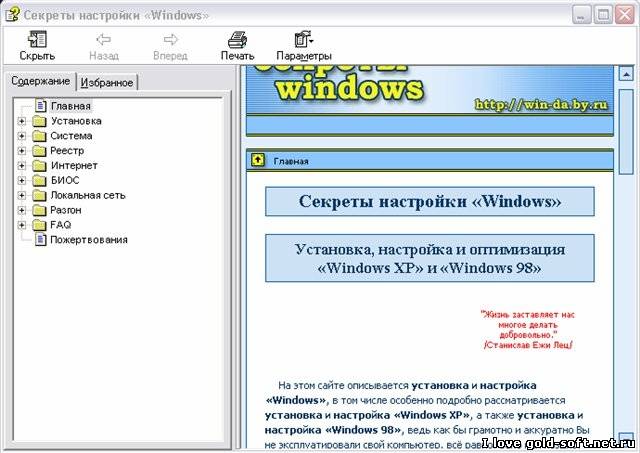
Task: Click the Разгон folder icon
Action: [39, 210]
